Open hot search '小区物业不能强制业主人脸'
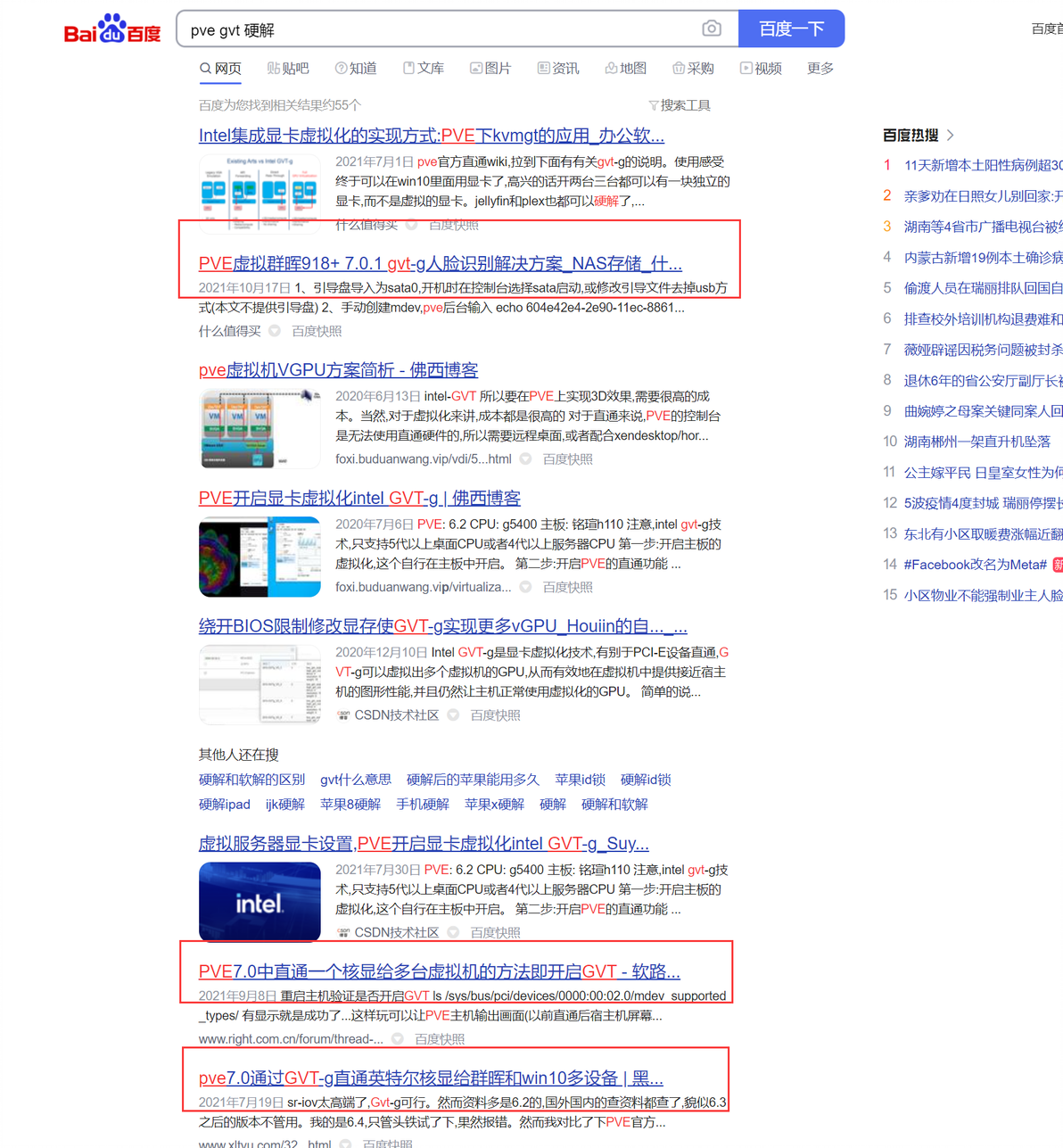1063x1148 pixels. coord(983,595)
